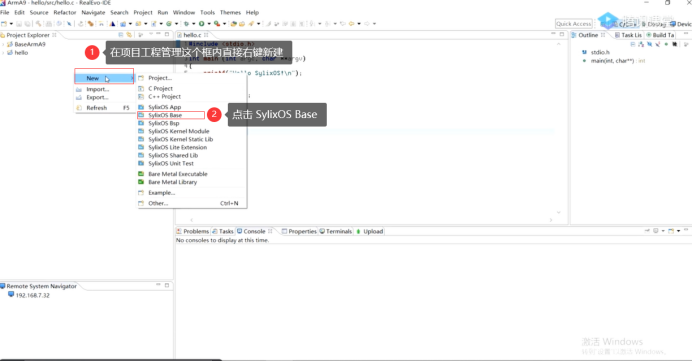Switch to the Upload tab
Screen dimensions: 692x361
370,231
